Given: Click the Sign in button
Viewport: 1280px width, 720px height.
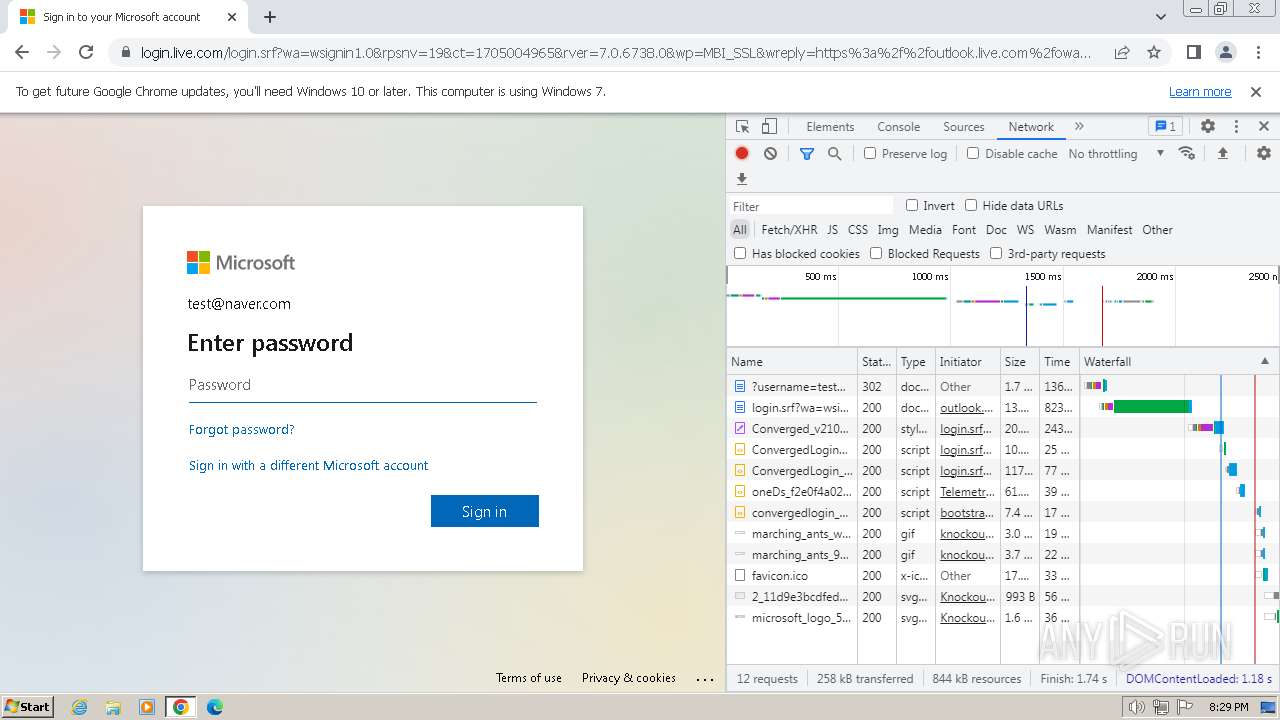Looking at the screenshot, I should click(x=485, y=511).
